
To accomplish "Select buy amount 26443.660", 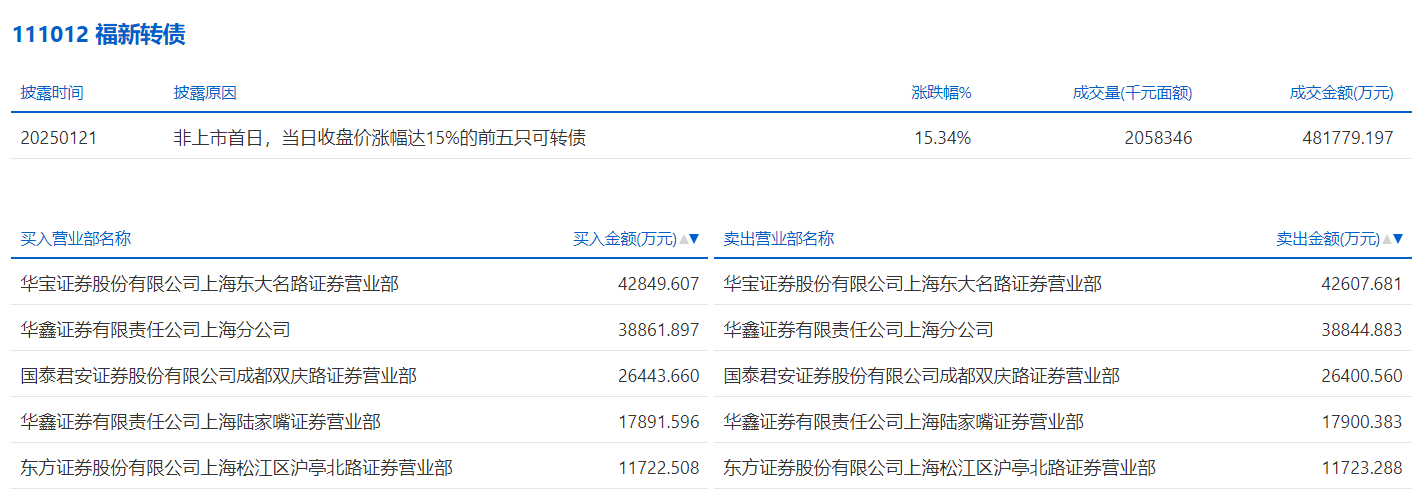I will pyautogui.click(x=659, y=376).
